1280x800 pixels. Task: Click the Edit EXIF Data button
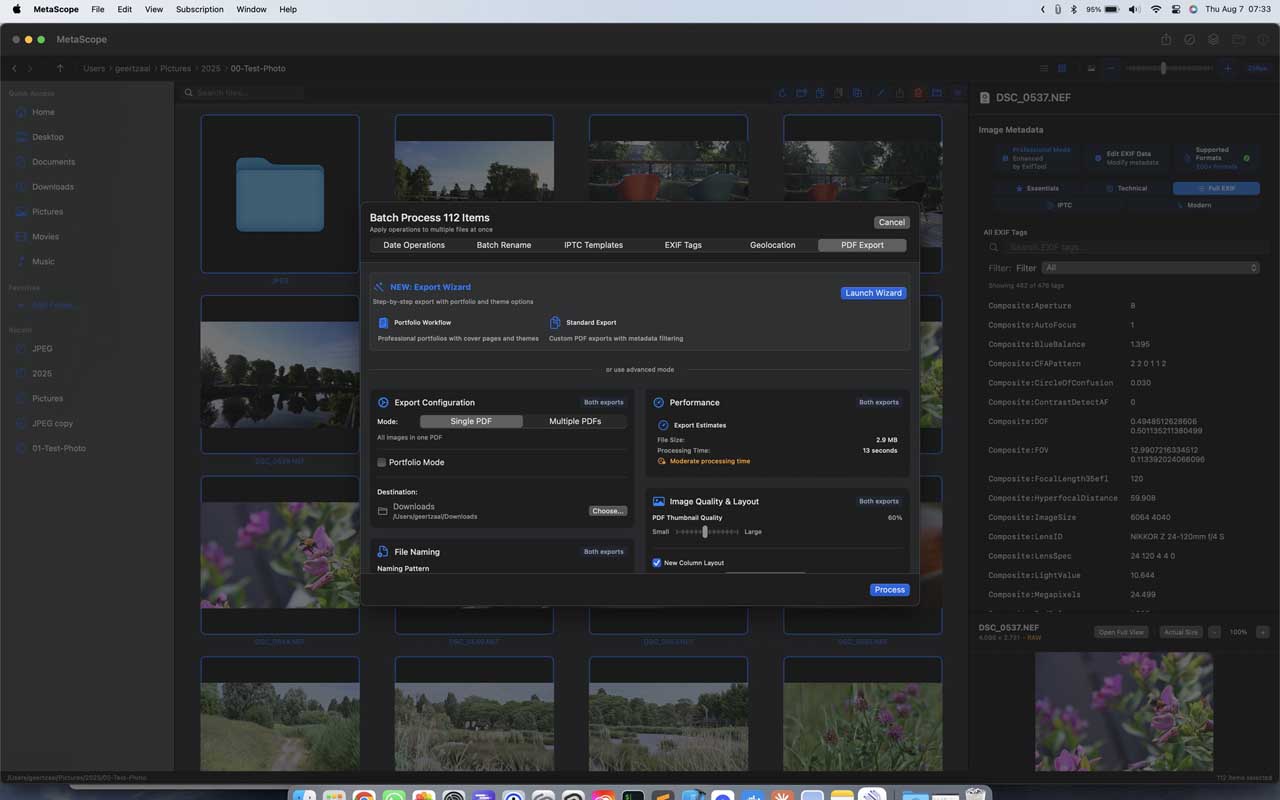[x=1127, y=158]
